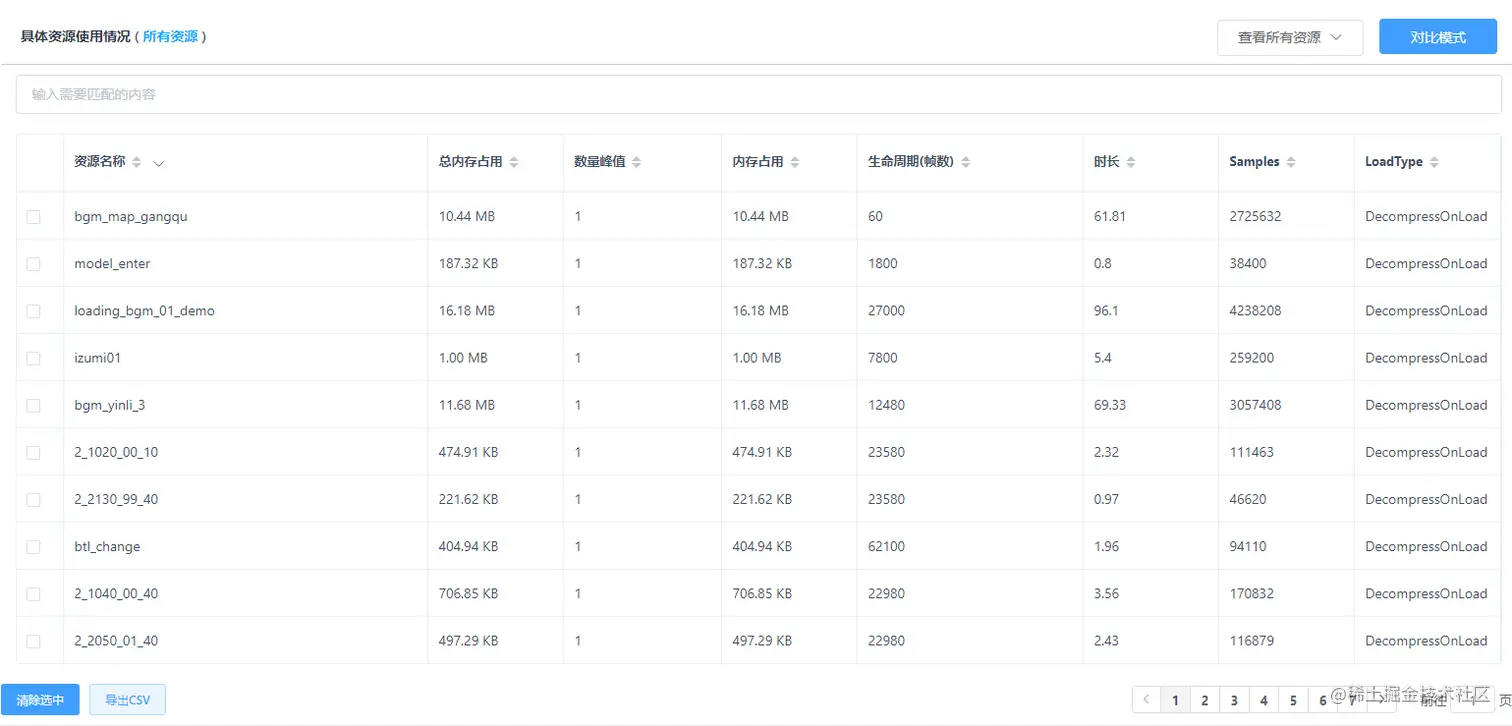Tick the loading_bgm_01_demo row checkbox
Screen dimensions: 1512x726
pyautogui.click(x=33, y=311)
